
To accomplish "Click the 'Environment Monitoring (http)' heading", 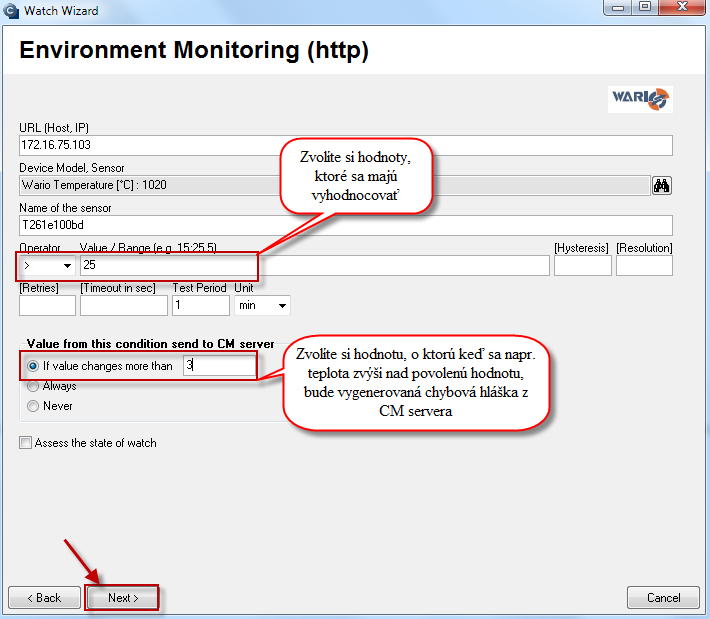I will (194, 50).
